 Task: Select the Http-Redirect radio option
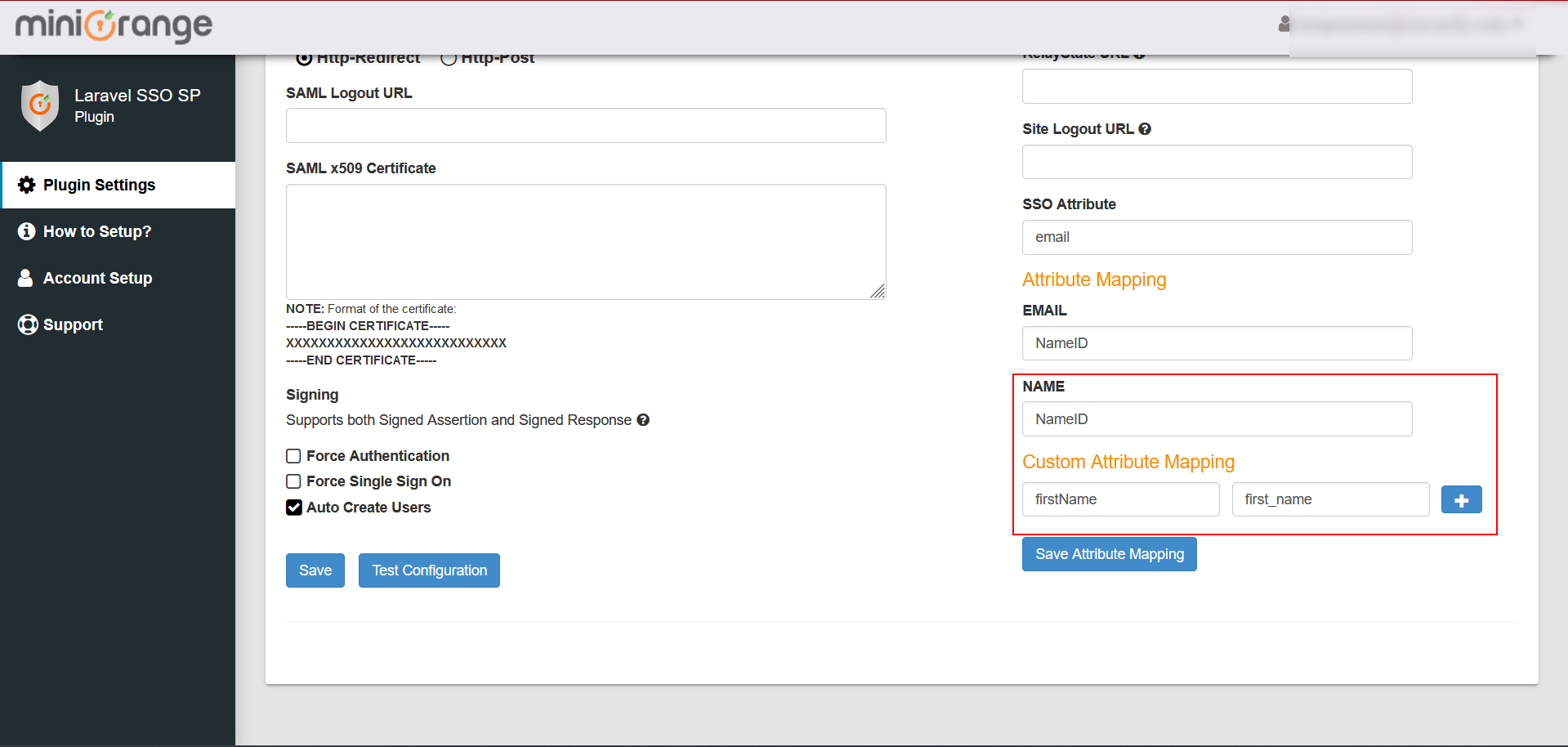(x=304, y=58)
